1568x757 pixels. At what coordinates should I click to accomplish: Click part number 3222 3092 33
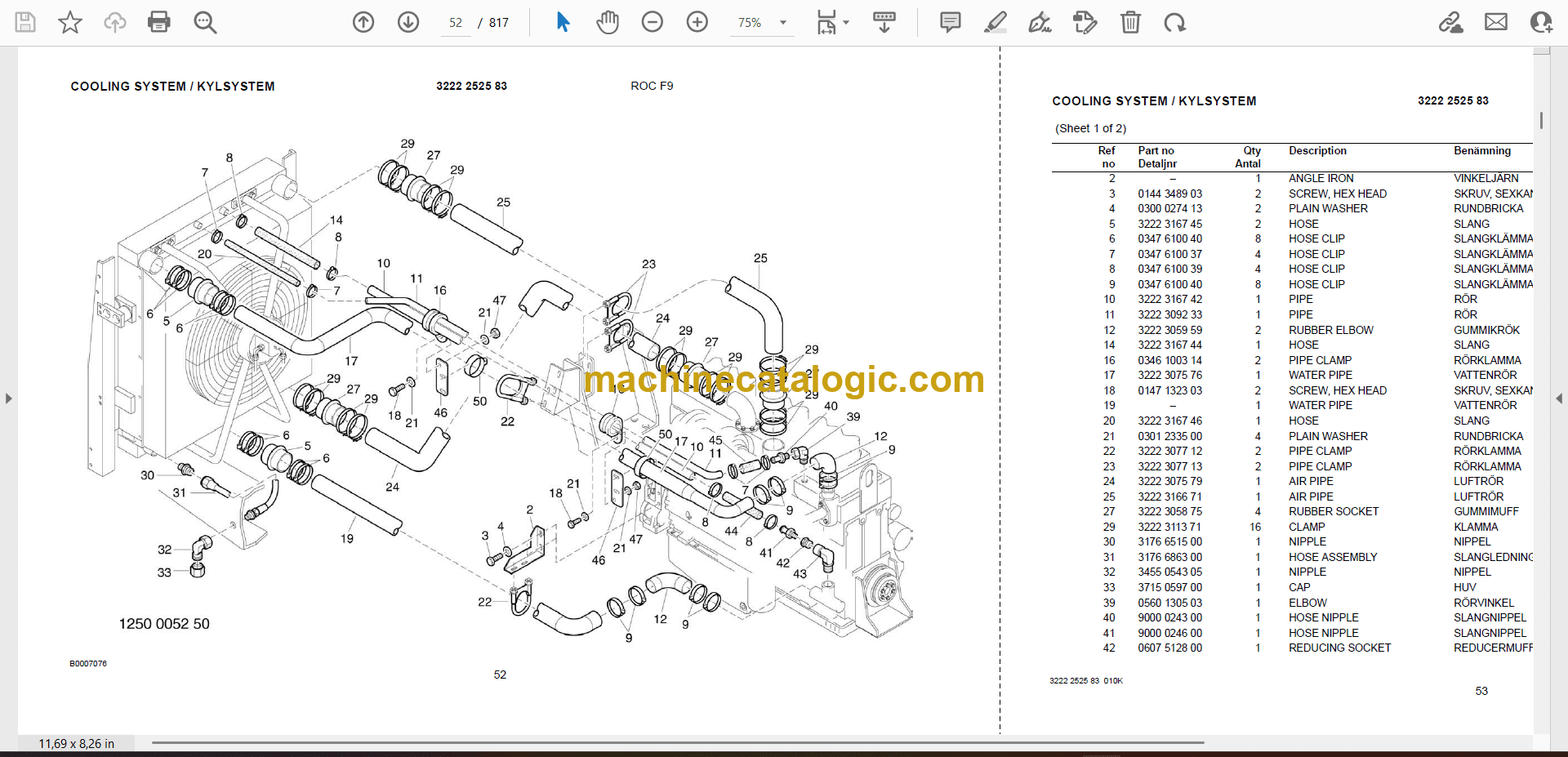point(1170,314)
